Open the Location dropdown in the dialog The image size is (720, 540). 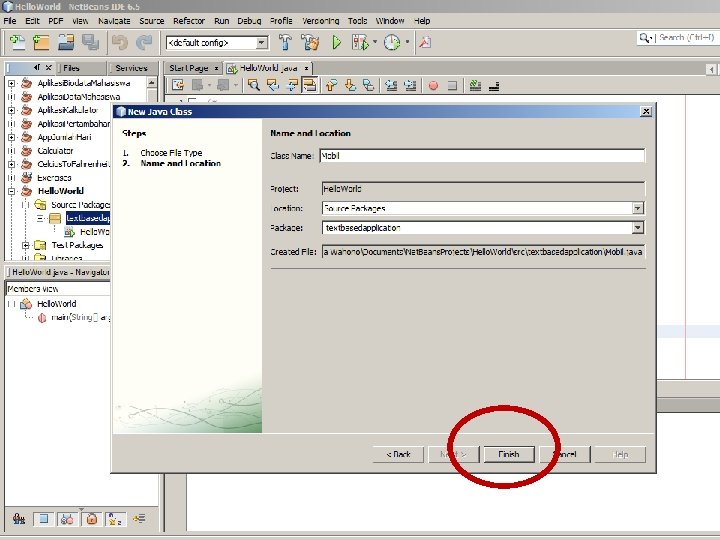coord(637,208)
